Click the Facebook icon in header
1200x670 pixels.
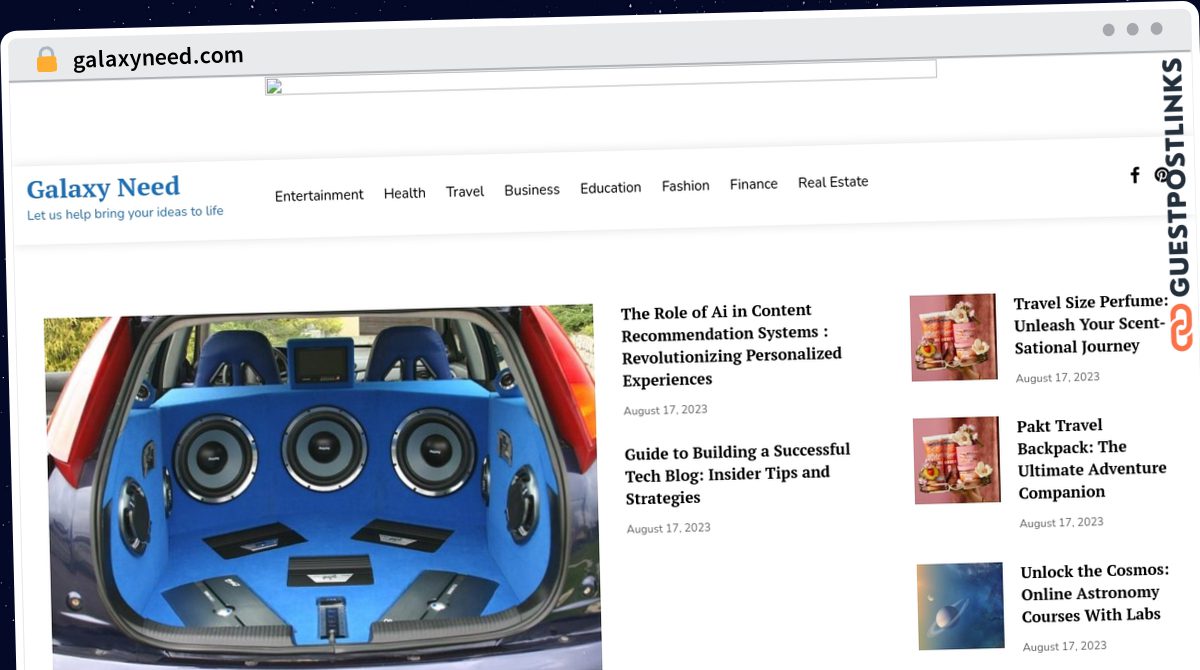[1135, 176]
